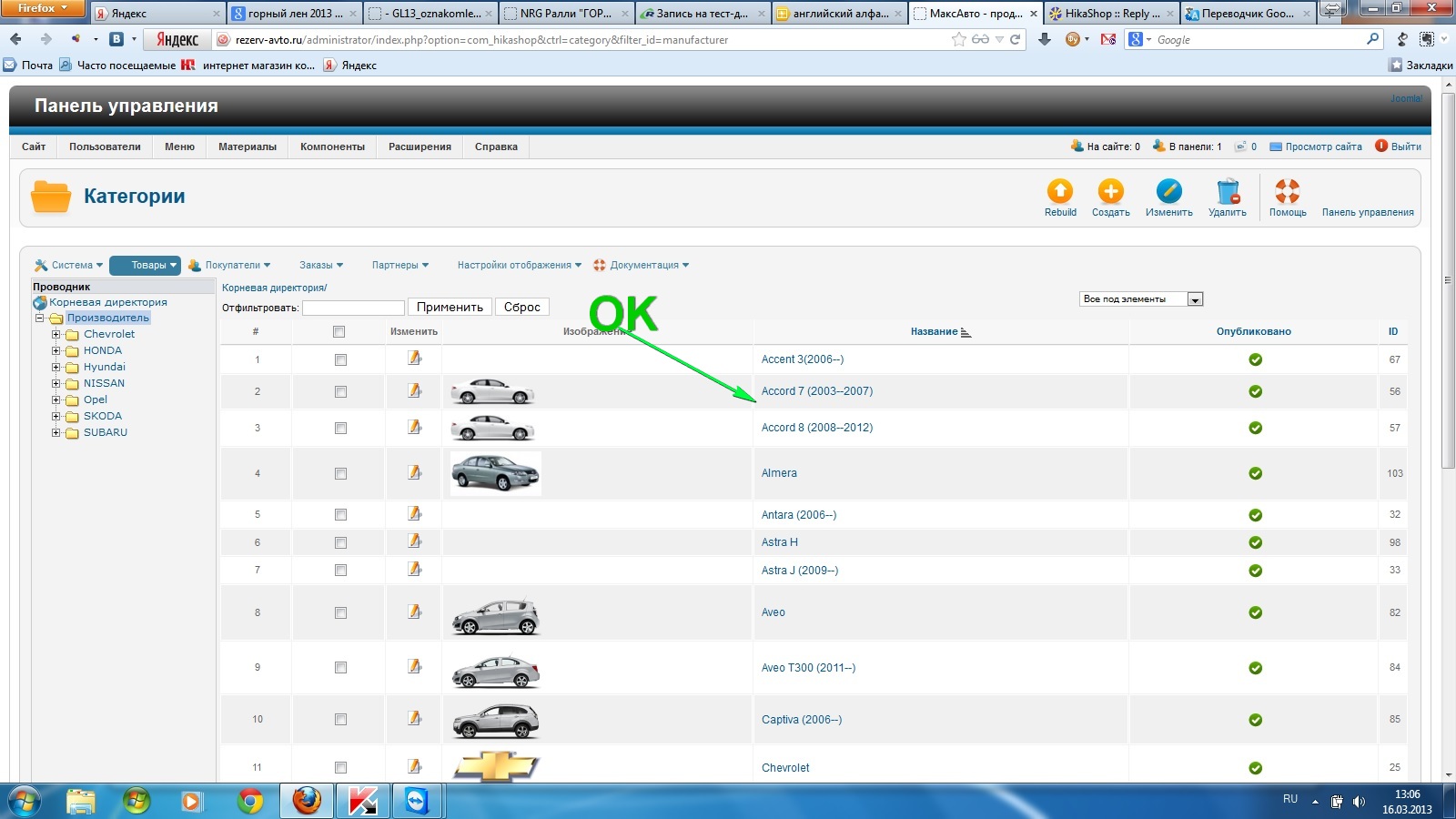Screen dimensions: 1456x819
Task: Open the 'Все под элементы' dropdown
Action: click(1141, 298)
